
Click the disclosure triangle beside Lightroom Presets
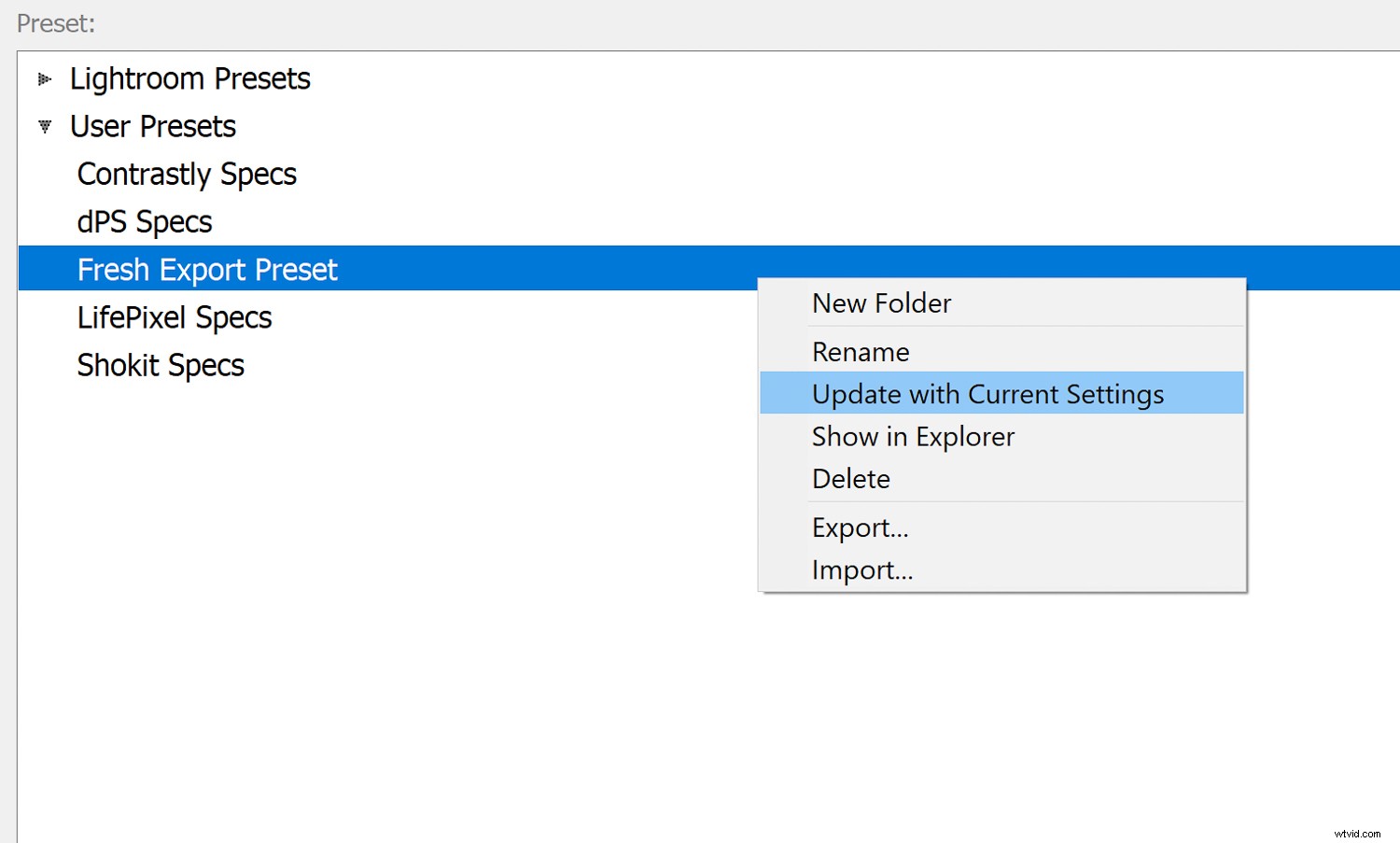pyautogui.click(x=44, y=78)
